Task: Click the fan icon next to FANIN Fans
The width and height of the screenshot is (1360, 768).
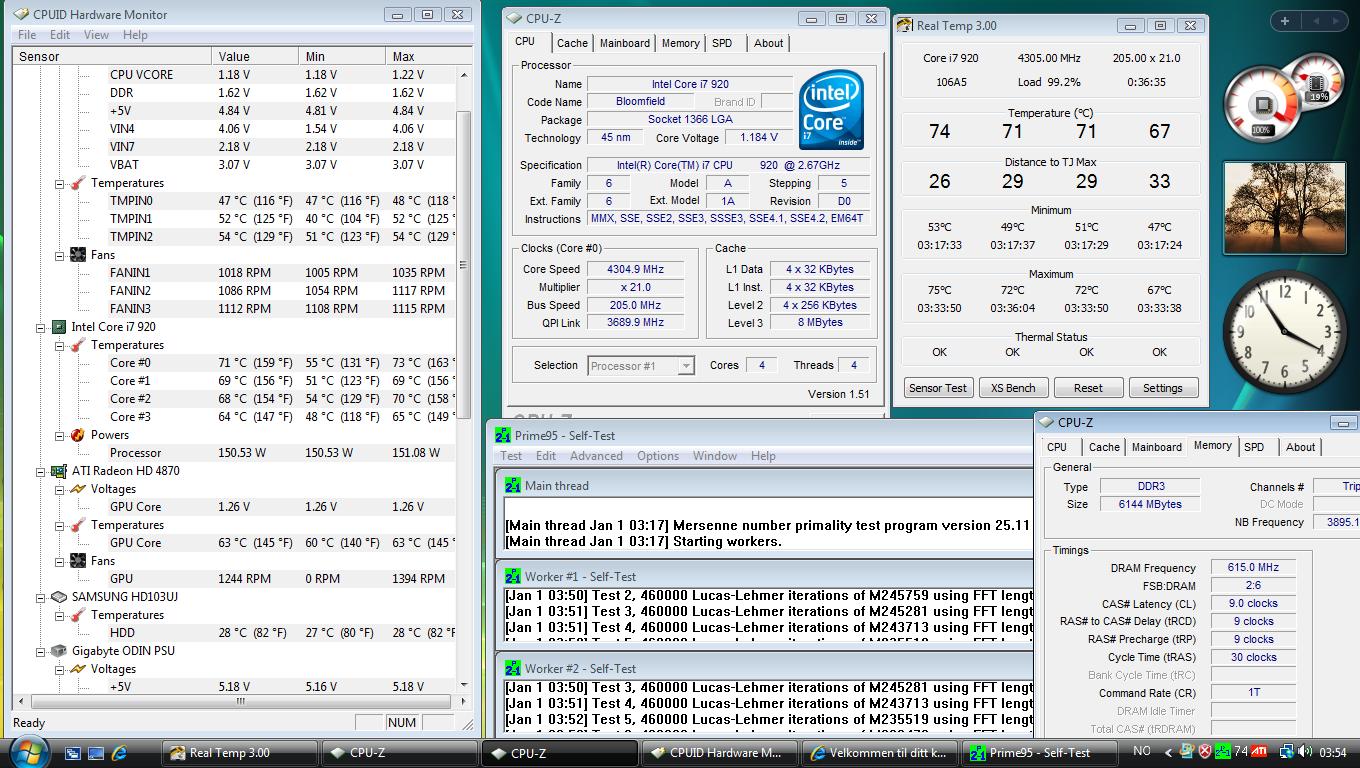Action: pos(77,255)
